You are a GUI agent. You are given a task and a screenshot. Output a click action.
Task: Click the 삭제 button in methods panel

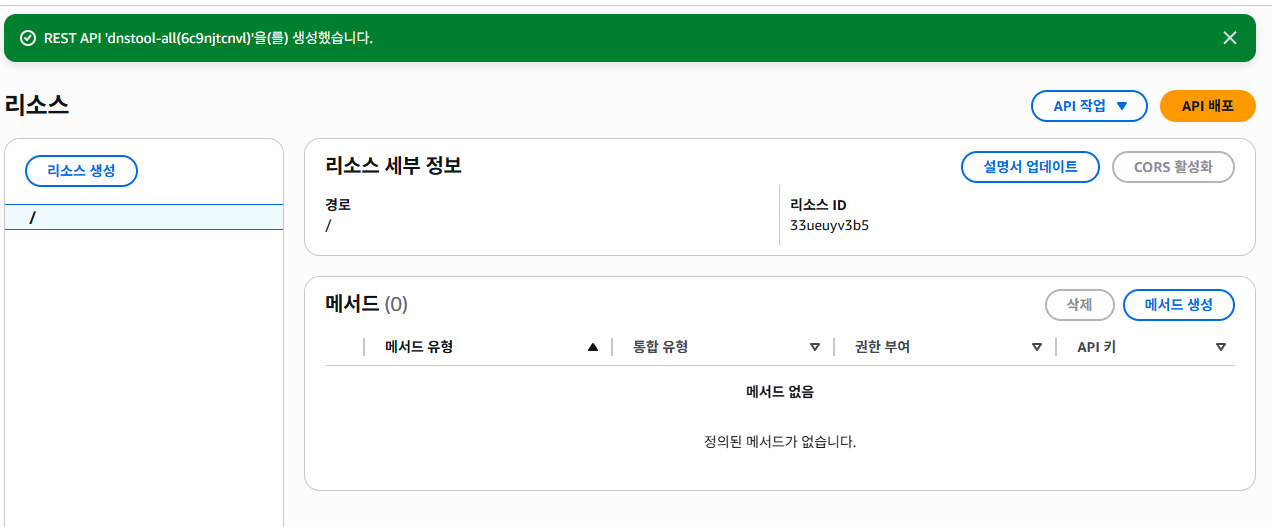(1079, 305)
